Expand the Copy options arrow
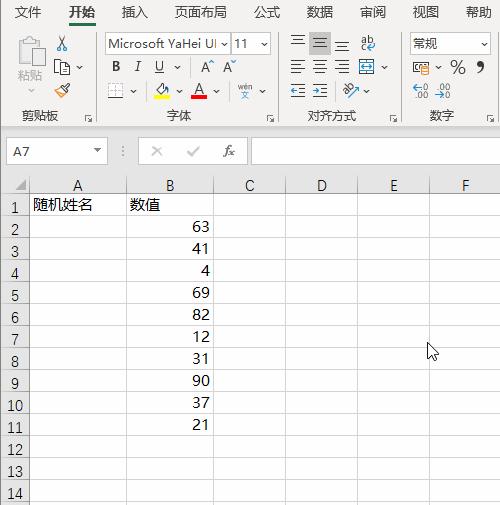The width and height of the screenshot is (500, 505). point(79,67)
